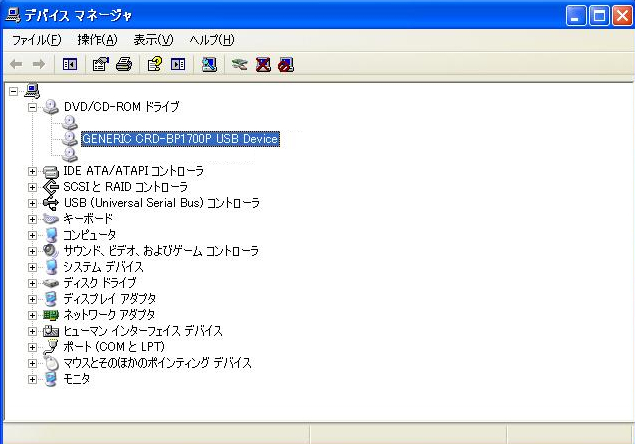
Task: Expand the ネットワーク アダプタ category
Action: point(32,315)
